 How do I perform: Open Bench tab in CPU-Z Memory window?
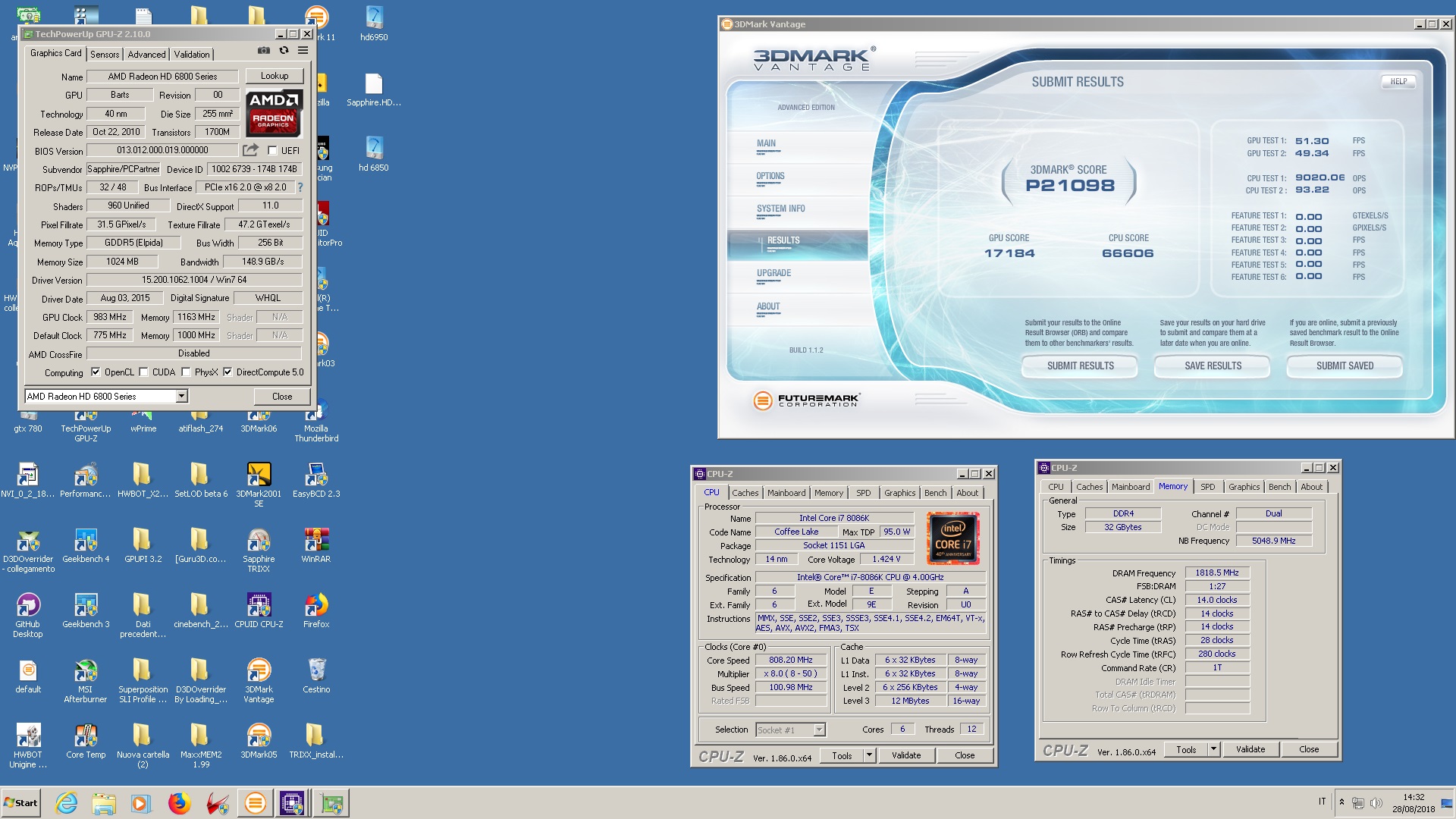1279,487
